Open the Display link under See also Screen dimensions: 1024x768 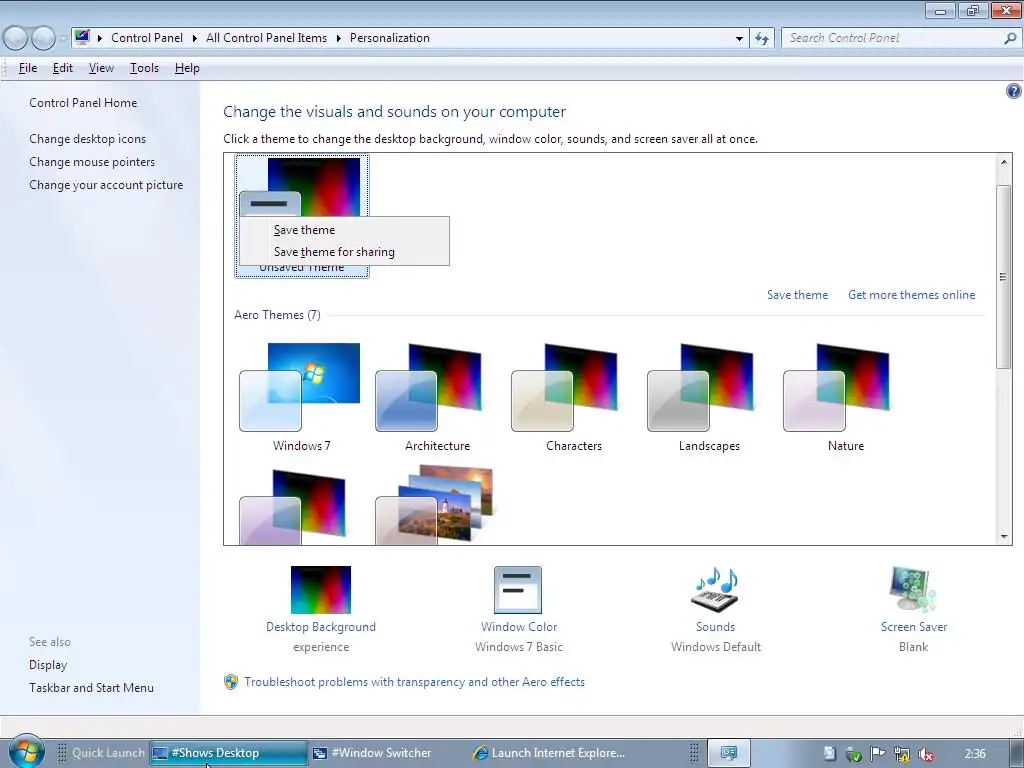click(x=48, y=665)
